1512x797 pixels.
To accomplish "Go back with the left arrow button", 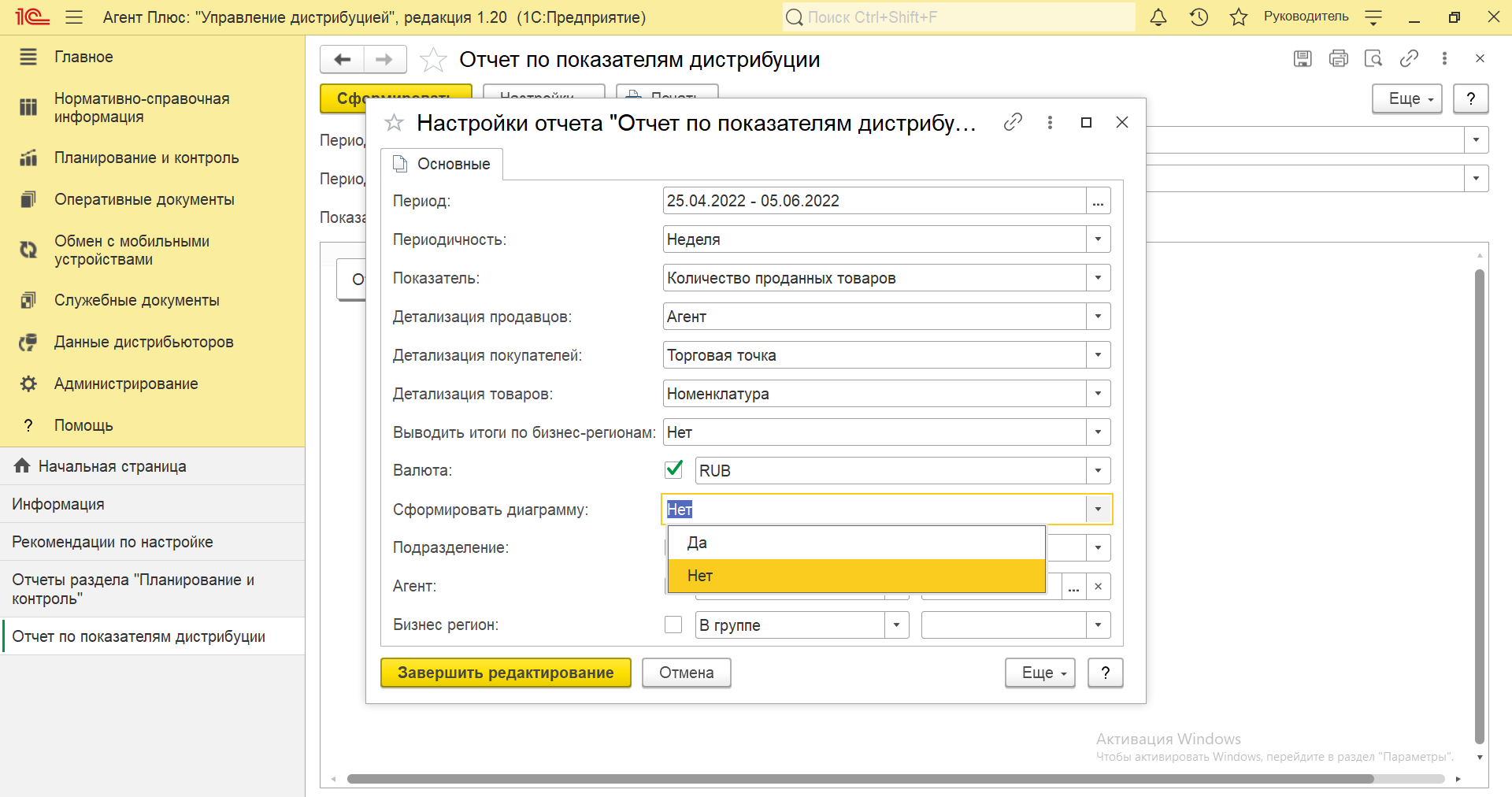I will [342, 59].
